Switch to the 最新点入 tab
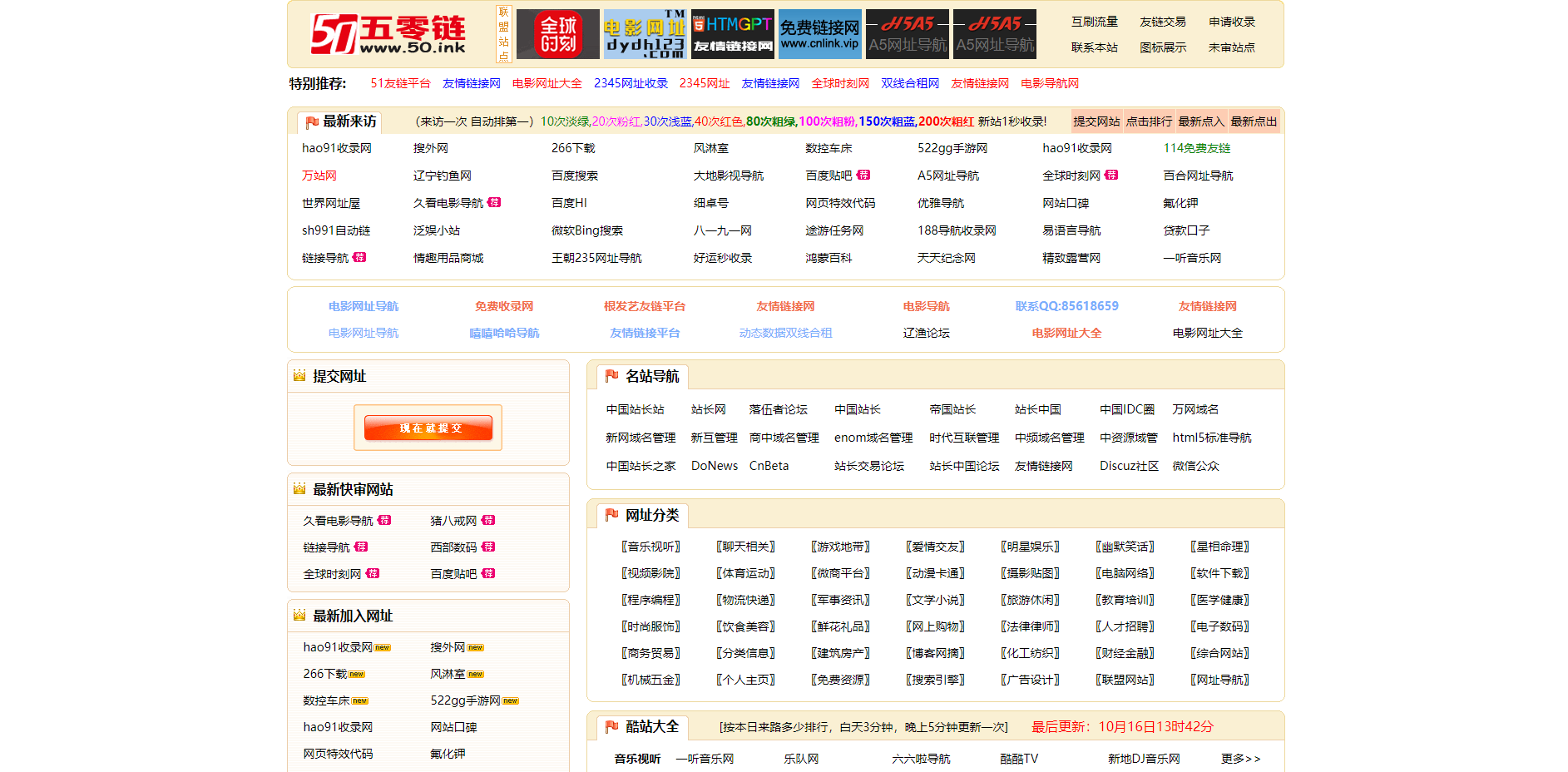This screenshot has width=1568, height=772. tap(1199, 121)
